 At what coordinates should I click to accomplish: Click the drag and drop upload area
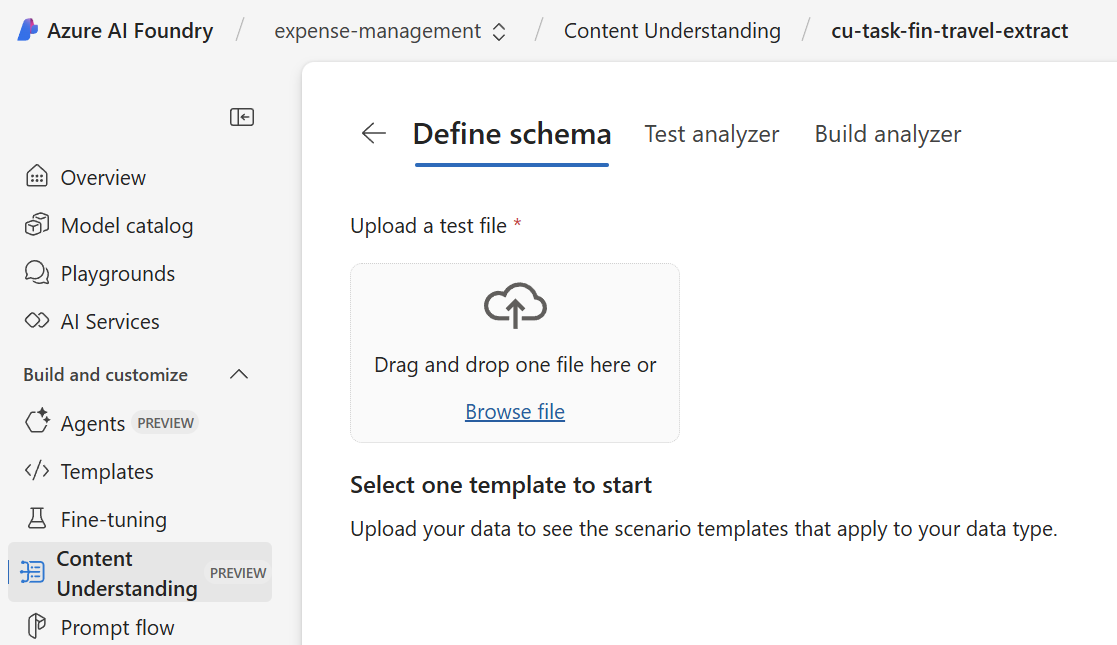pyautogui.click(x=515, y=353)
